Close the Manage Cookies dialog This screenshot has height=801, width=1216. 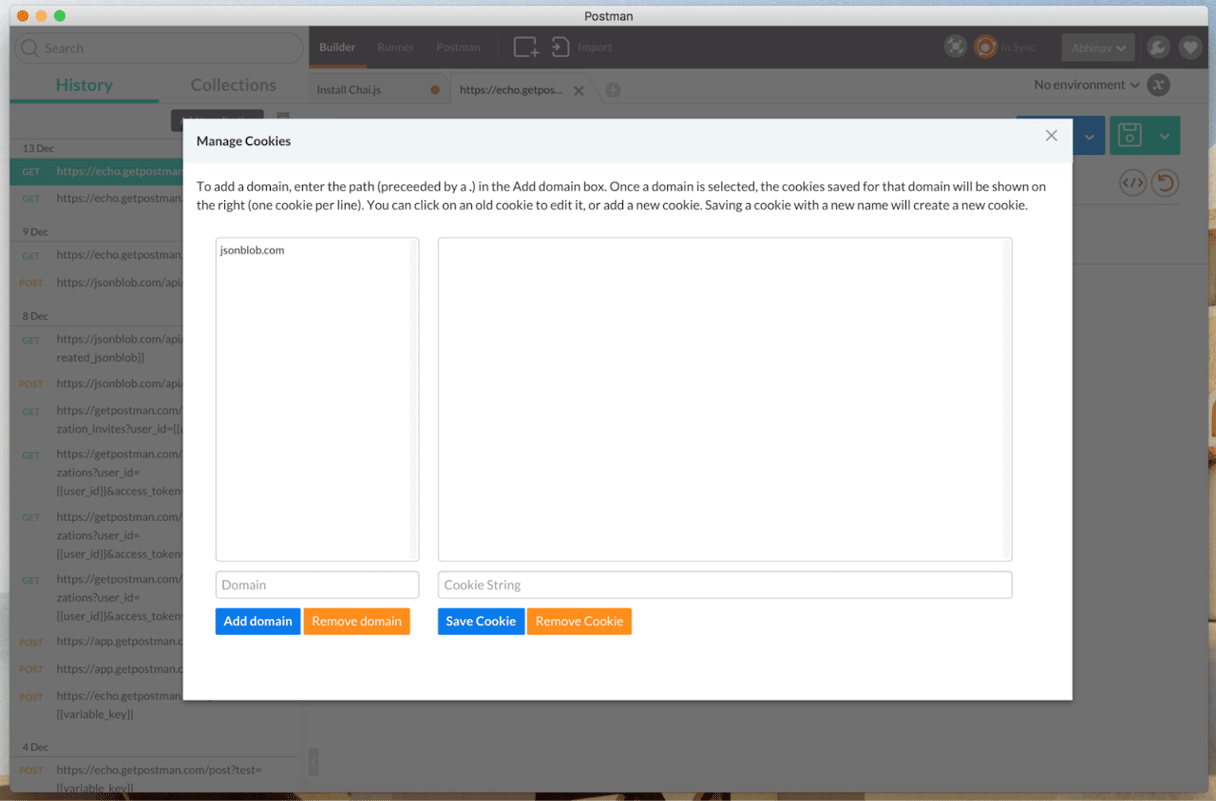click(1051, 136)
